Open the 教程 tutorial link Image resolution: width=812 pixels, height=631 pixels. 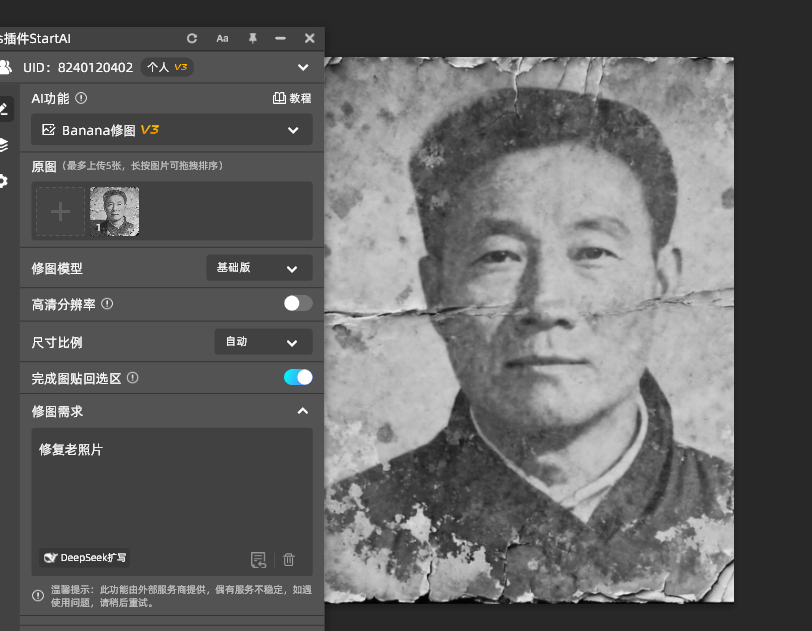pyautogui.click(x=292, y=98)
